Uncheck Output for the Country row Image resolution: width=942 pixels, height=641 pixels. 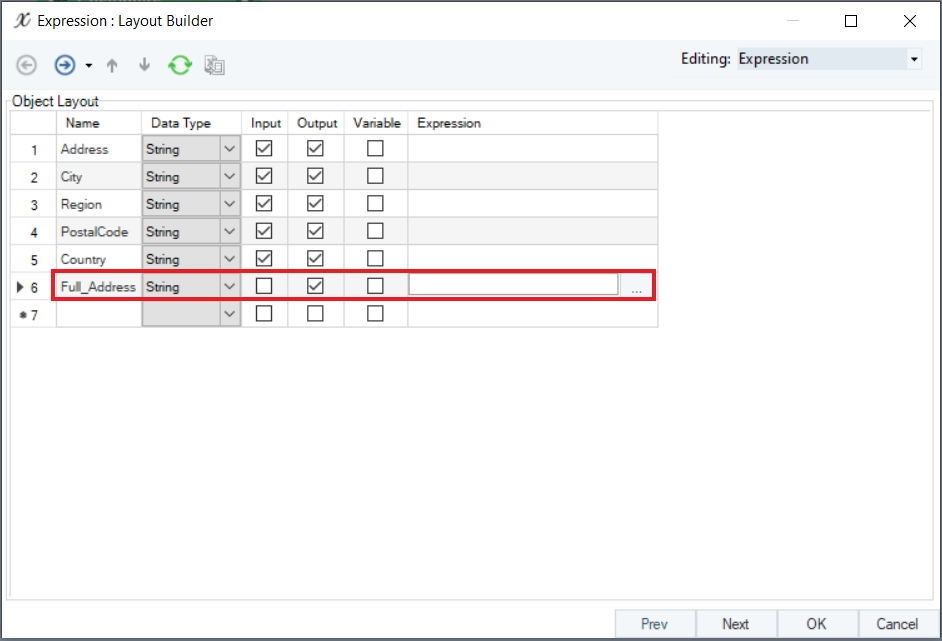tap(315, 259)
